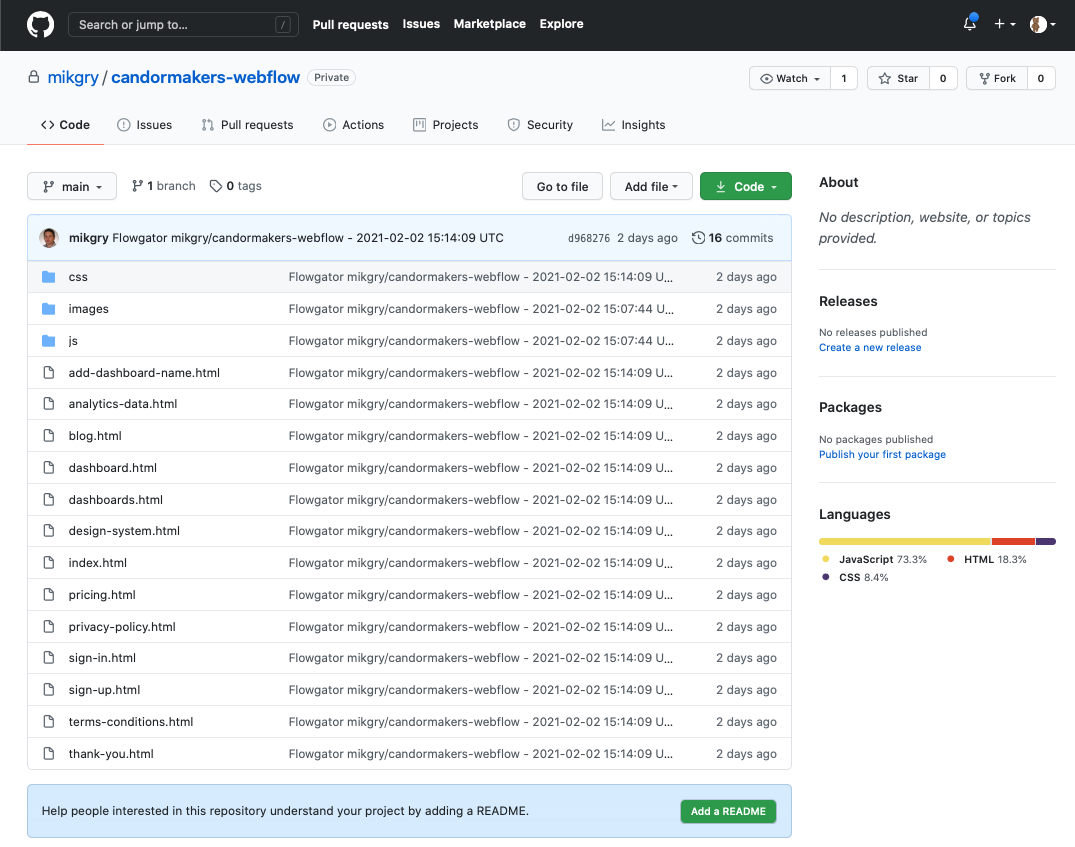
Task: Open the Insights tab
Action: (633, 125)
